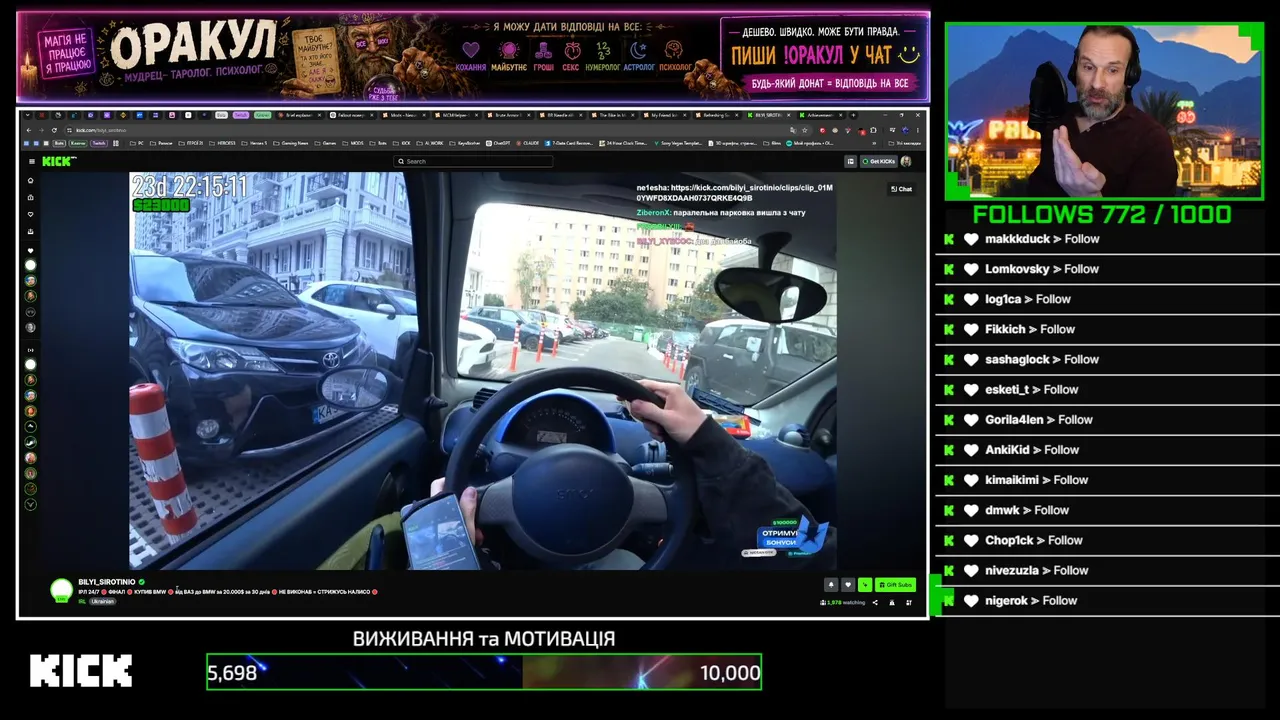Click the heart follow button beside Gift Subs

tap(848, 585)
